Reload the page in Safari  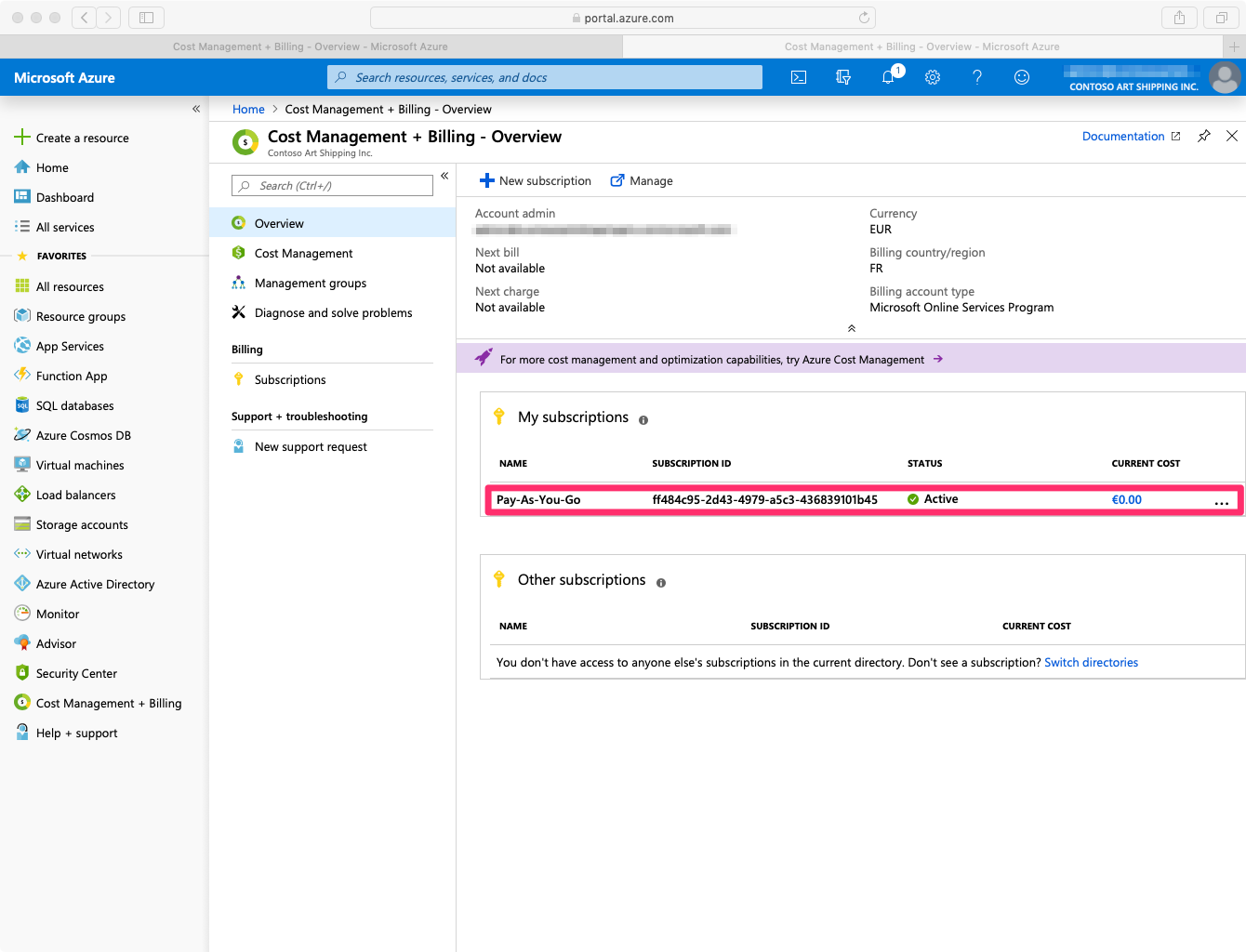click(864, 18)
